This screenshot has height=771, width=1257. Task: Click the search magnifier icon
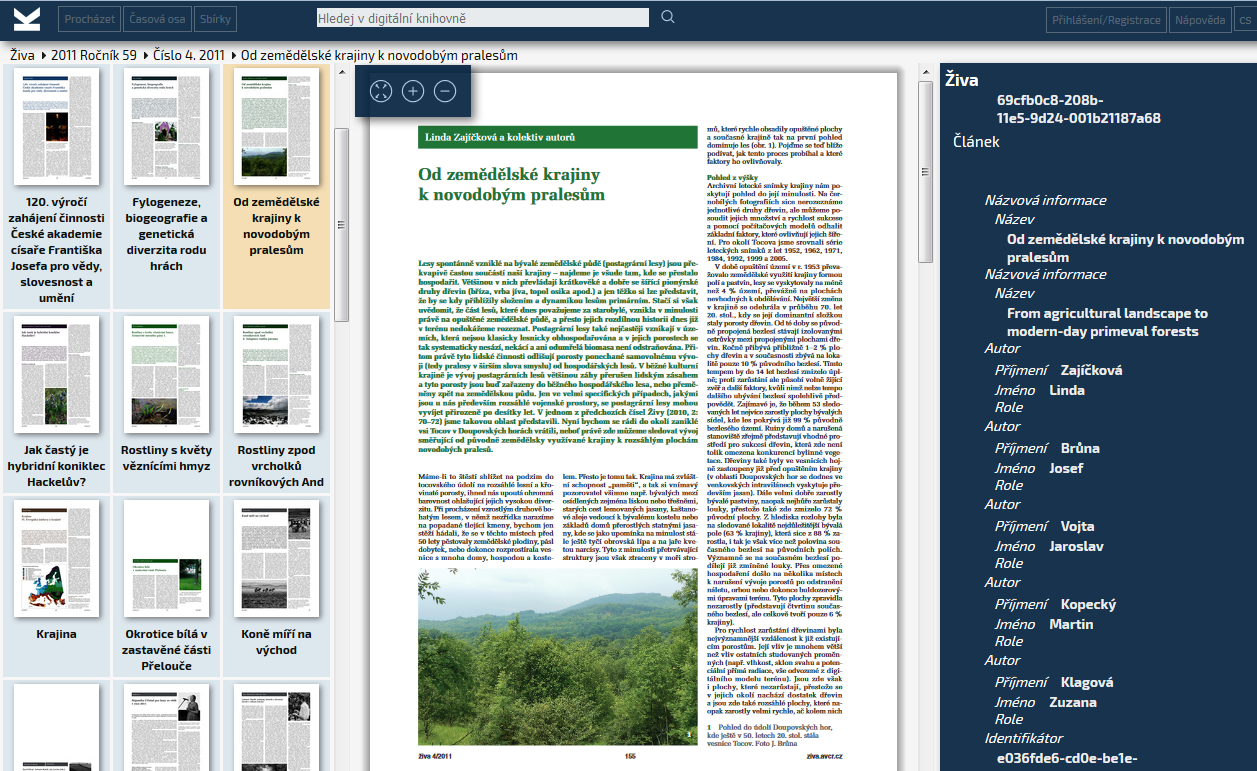(x=668, y=17)
